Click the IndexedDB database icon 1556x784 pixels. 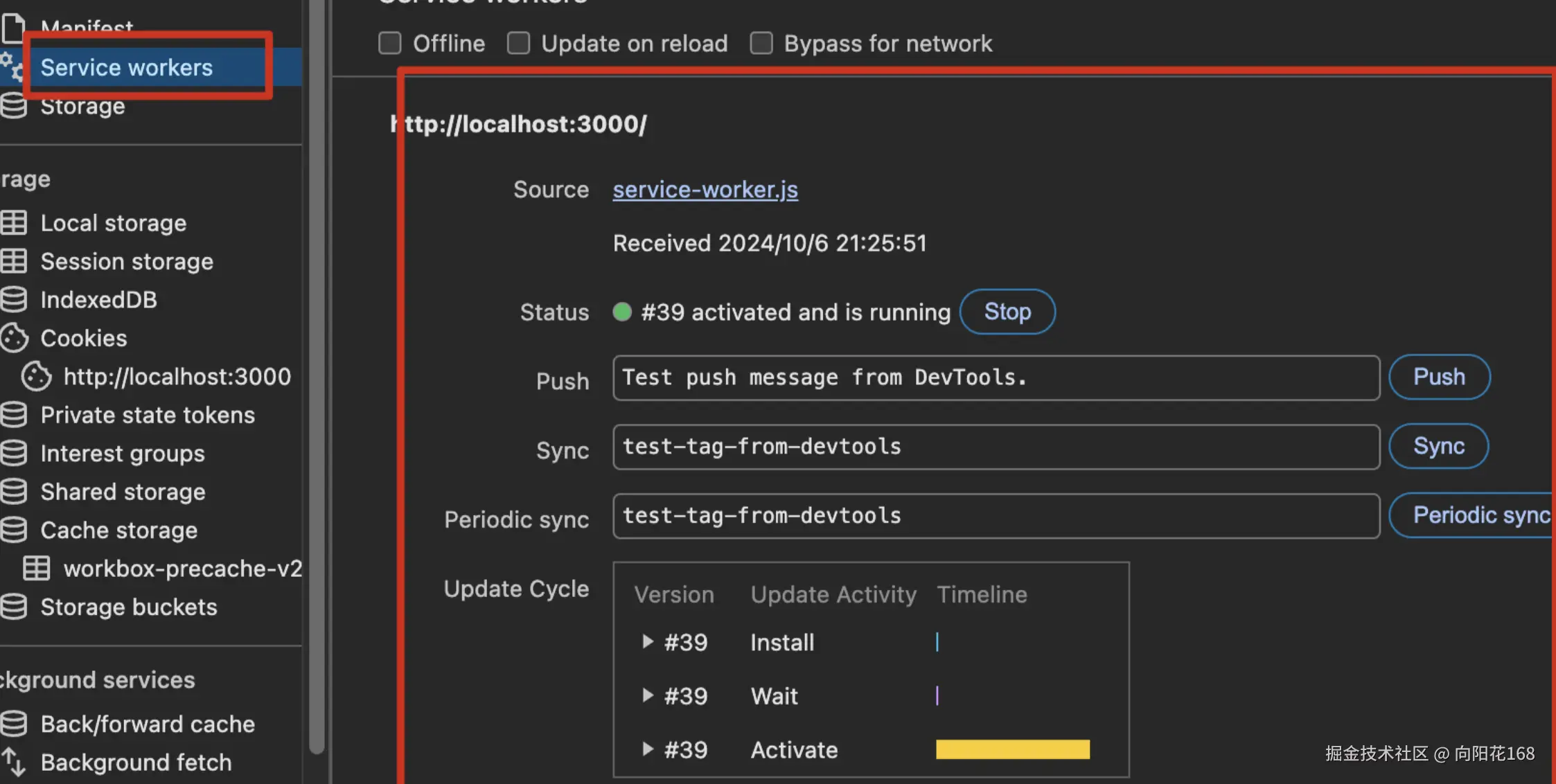(x=14, y=299)
